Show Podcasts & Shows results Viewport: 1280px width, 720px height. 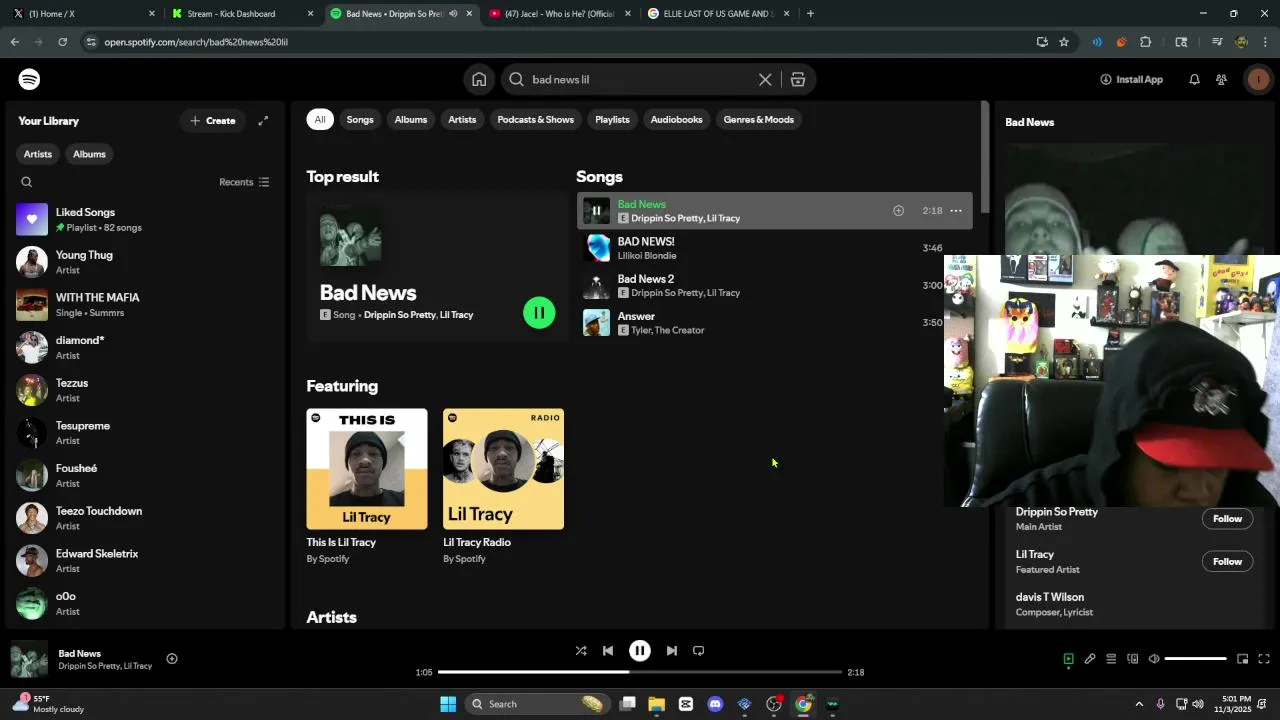[536, 119]
